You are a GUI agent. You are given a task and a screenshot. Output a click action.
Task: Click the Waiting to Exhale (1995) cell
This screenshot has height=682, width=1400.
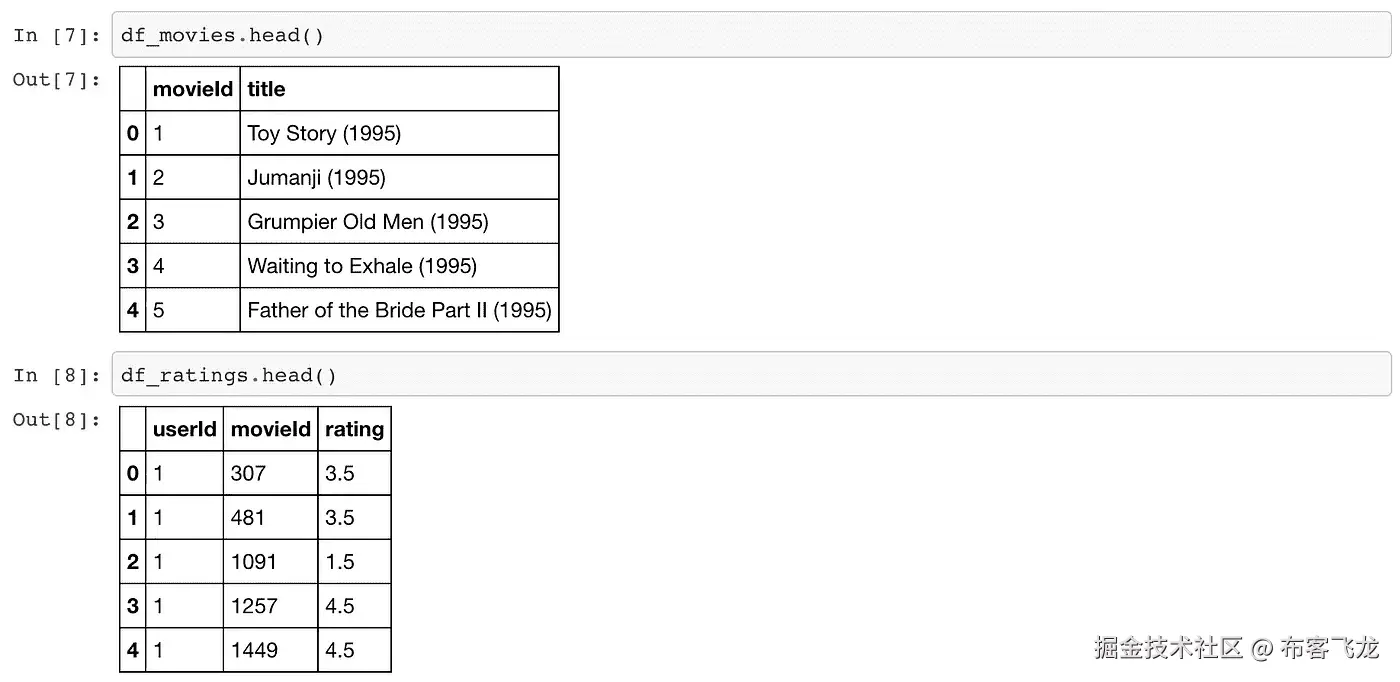362,266
